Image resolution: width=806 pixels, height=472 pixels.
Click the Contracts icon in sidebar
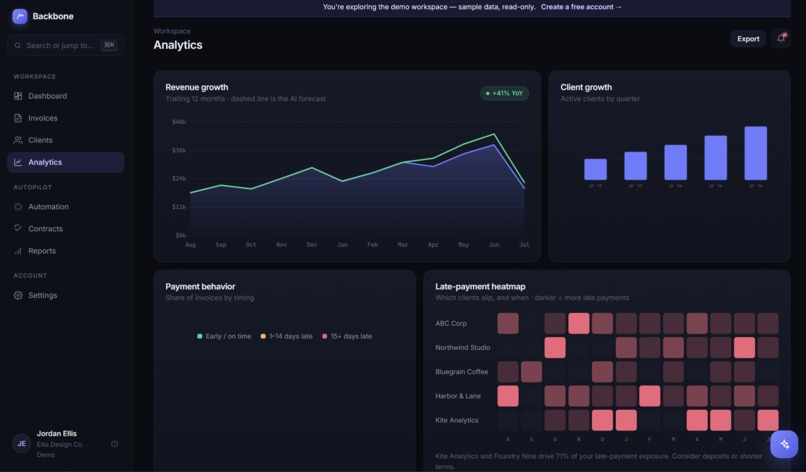[18, 228]
